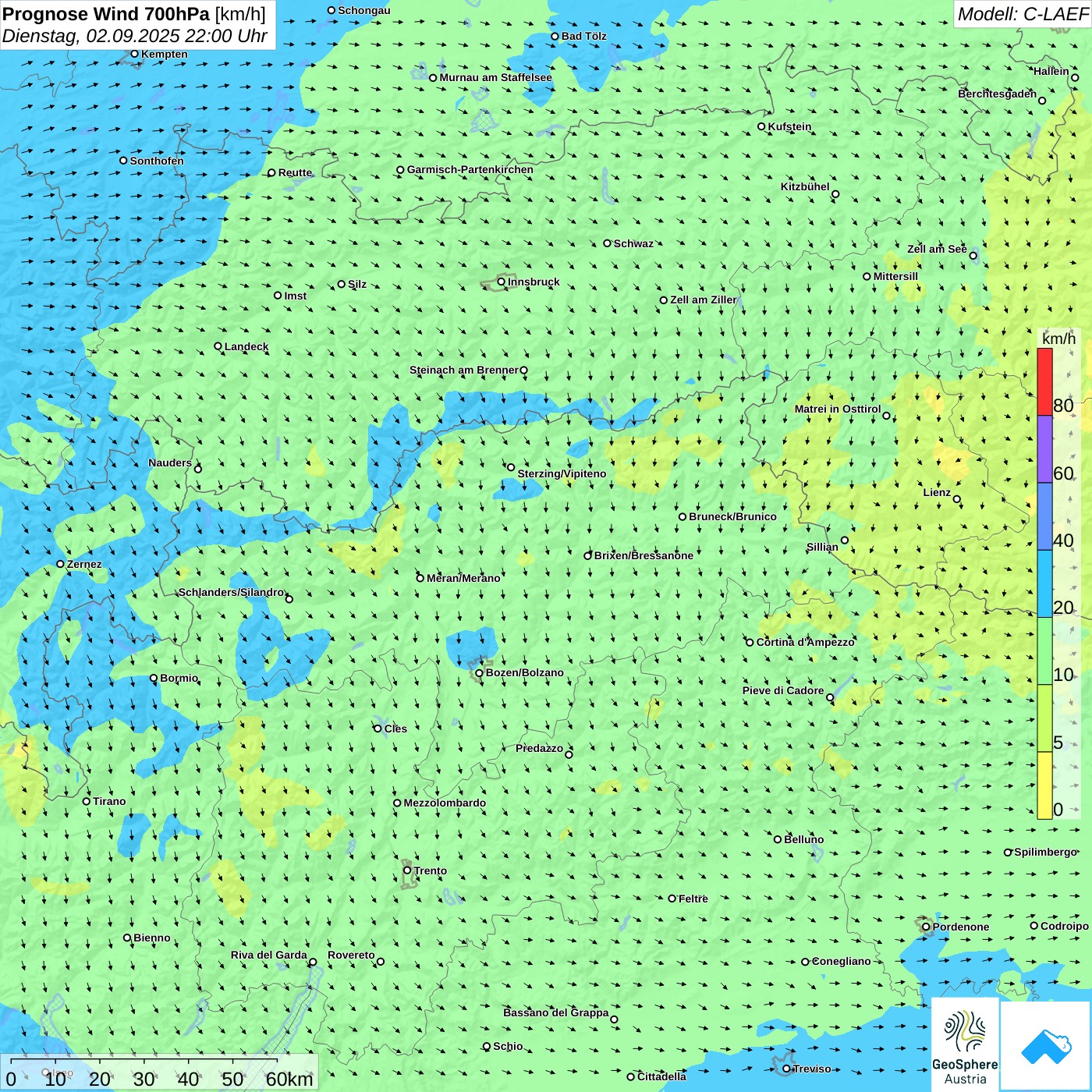Screen dimensions: 1092x1092
Task: Click the 'Prognose Wind 700hPa' title
Action: click(x=106, y=14)
